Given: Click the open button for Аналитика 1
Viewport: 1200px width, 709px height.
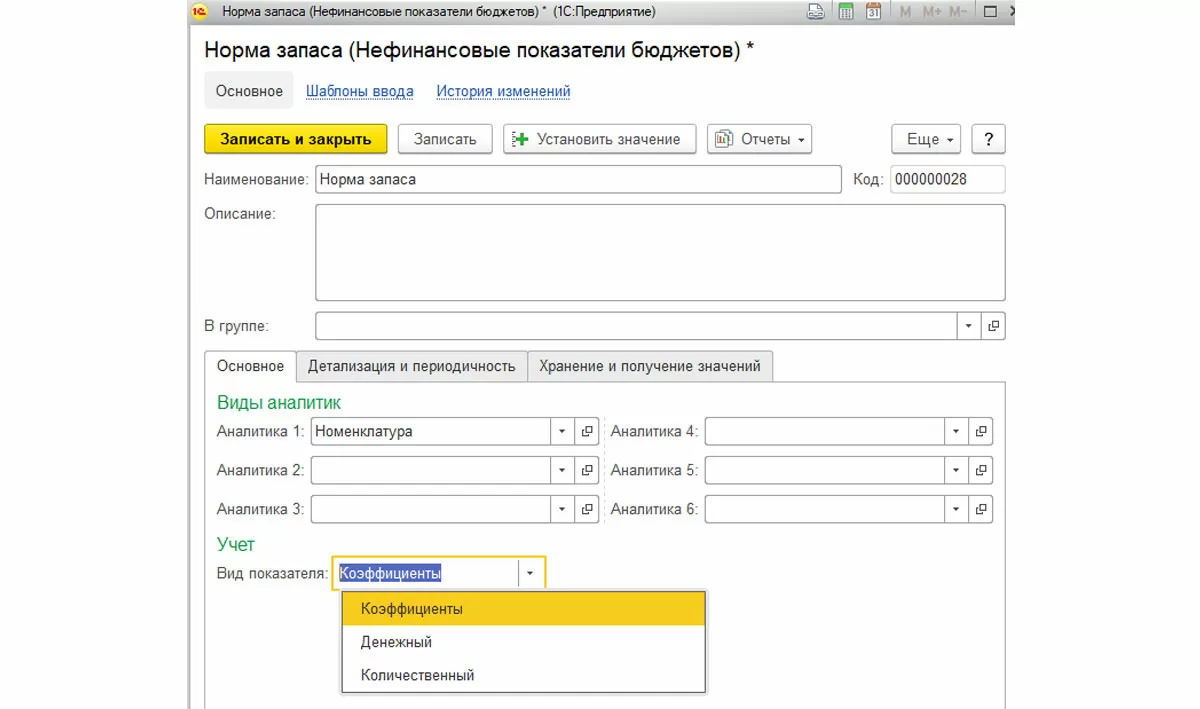Looking at the screenshot, I should 588,432.
